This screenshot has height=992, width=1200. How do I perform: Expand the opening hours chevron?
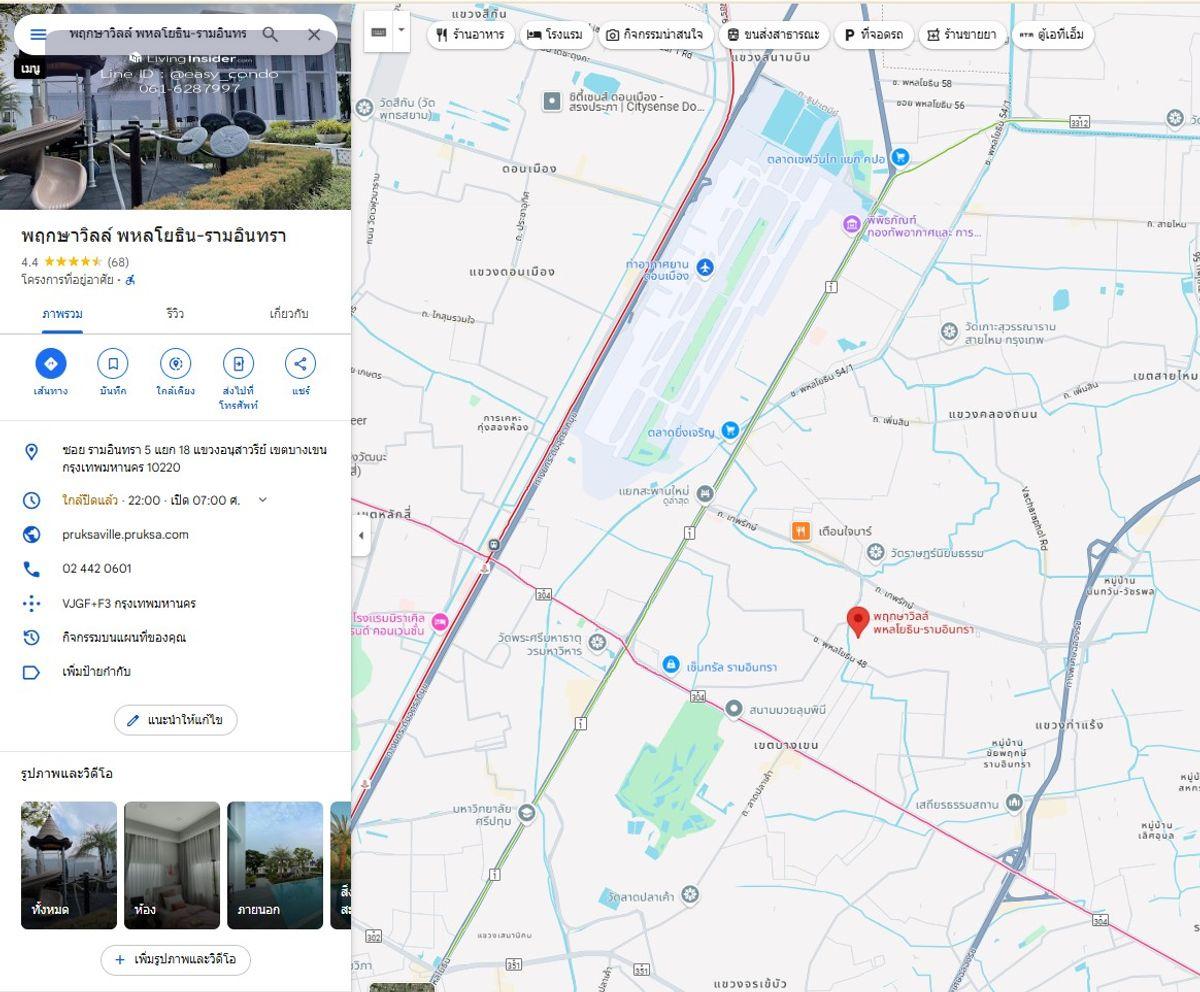[263, 500]
